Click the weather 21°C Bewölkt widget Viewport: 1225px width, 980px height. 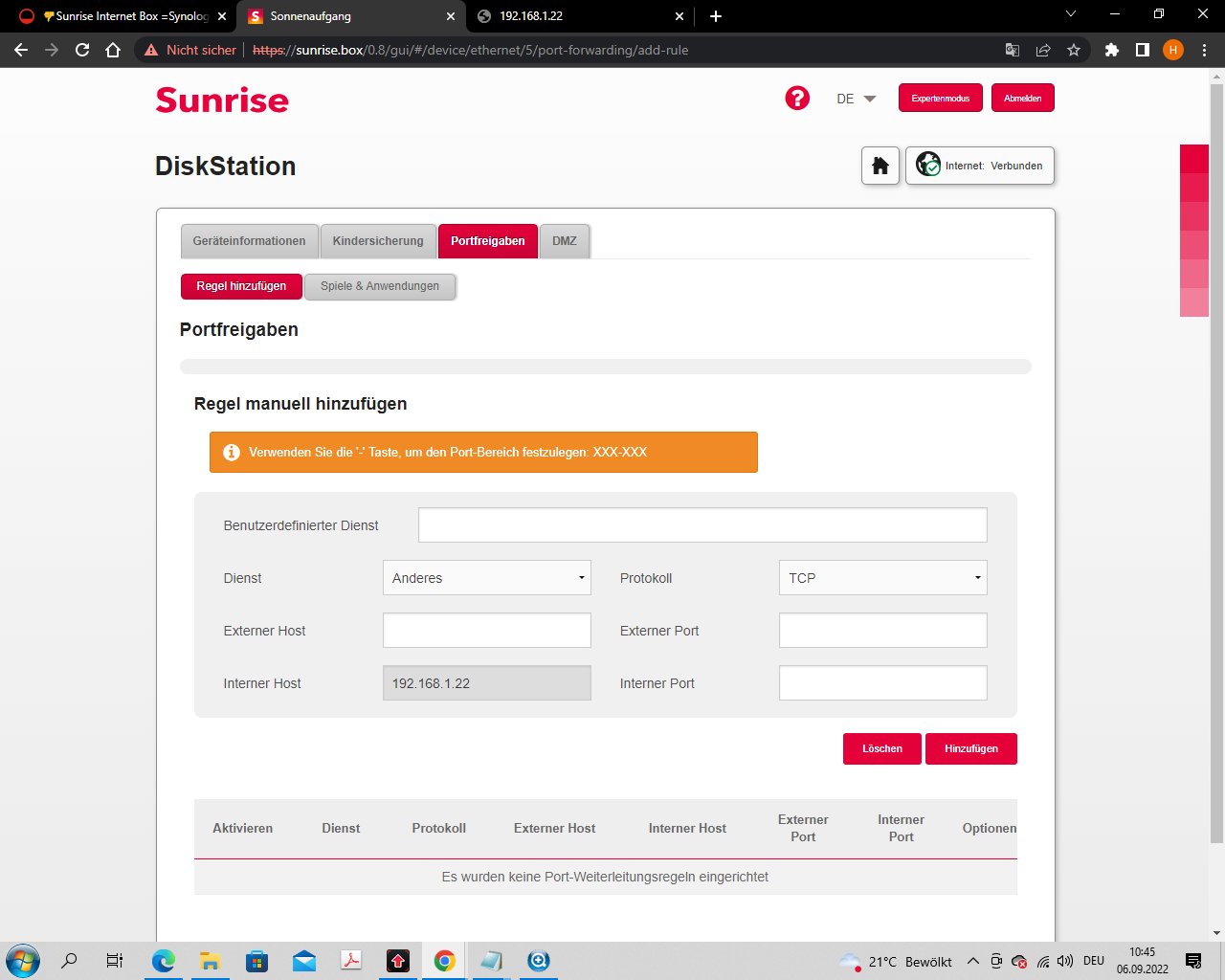tap(896, 961)
